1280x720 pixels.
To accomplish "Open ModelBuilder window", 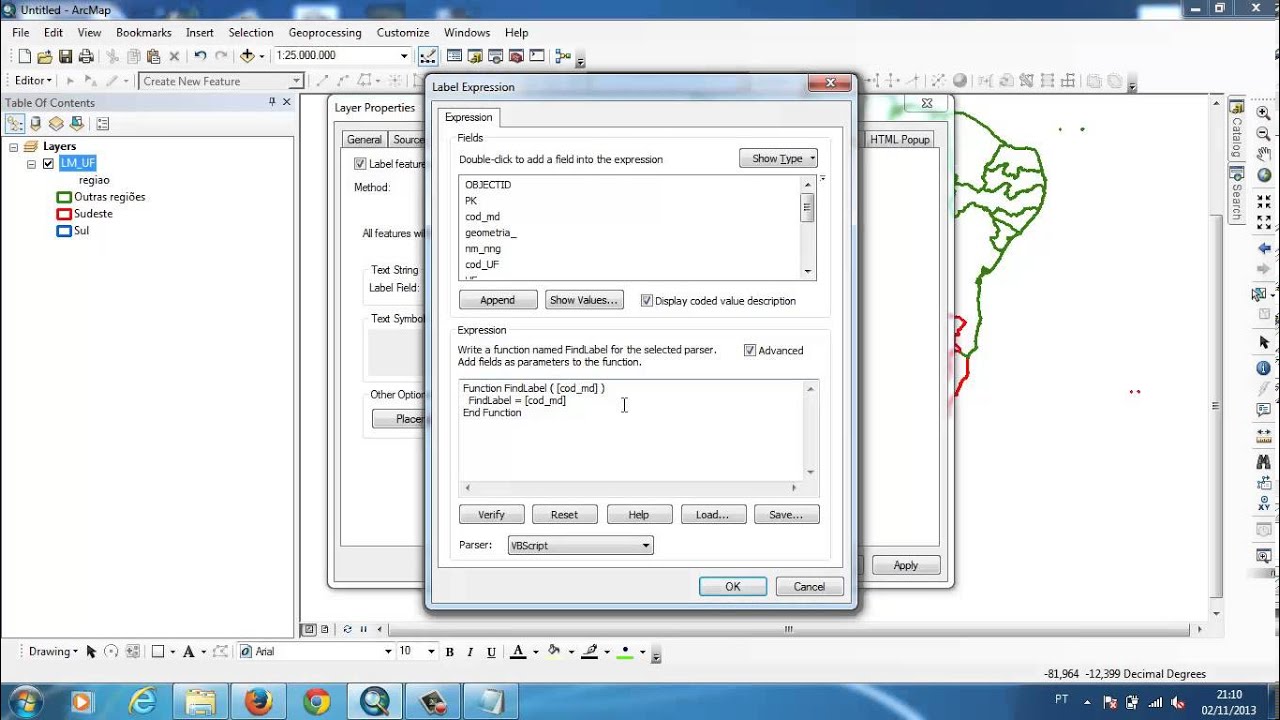I will (x=562, y=56).
